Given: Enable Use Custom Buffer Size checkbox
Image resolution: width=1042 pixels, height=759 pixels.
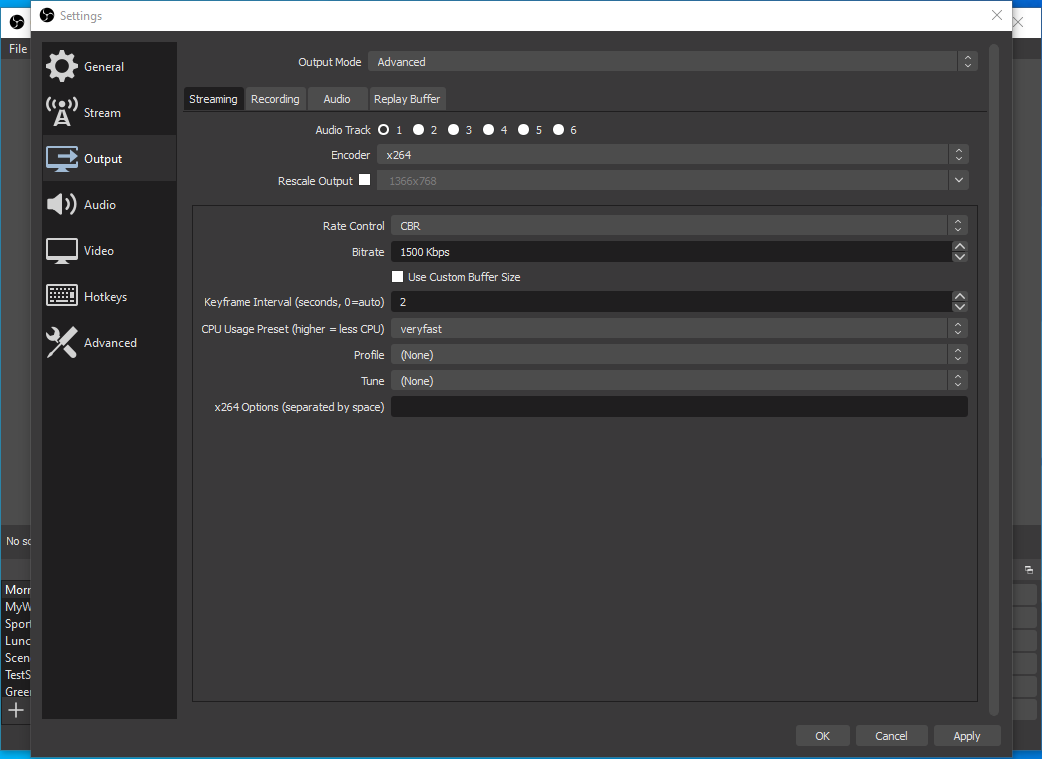Looking at the screenshot, I should (397, 277).
